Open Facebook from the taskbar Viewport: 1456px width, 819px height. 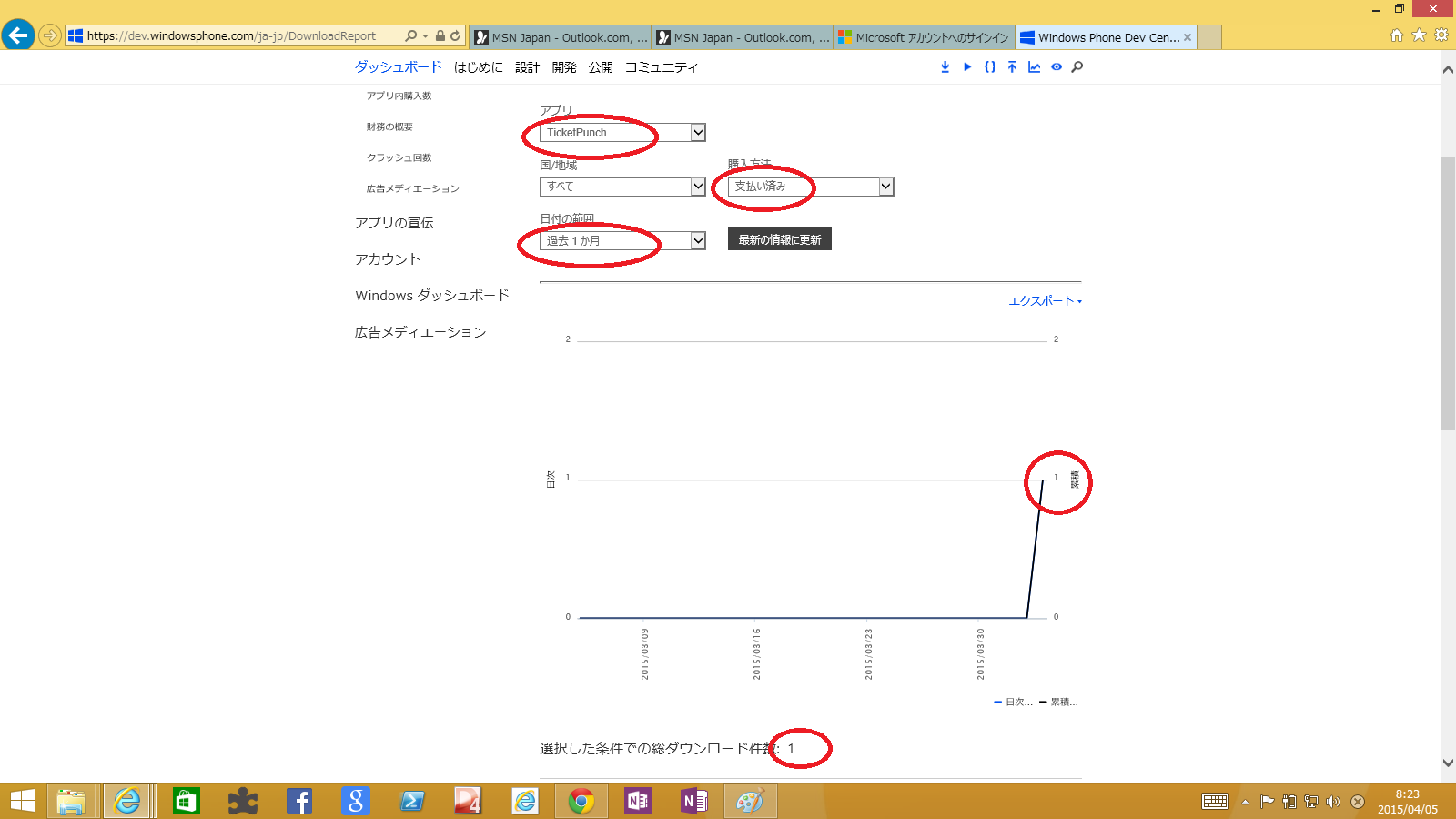[x=299, y=801]
